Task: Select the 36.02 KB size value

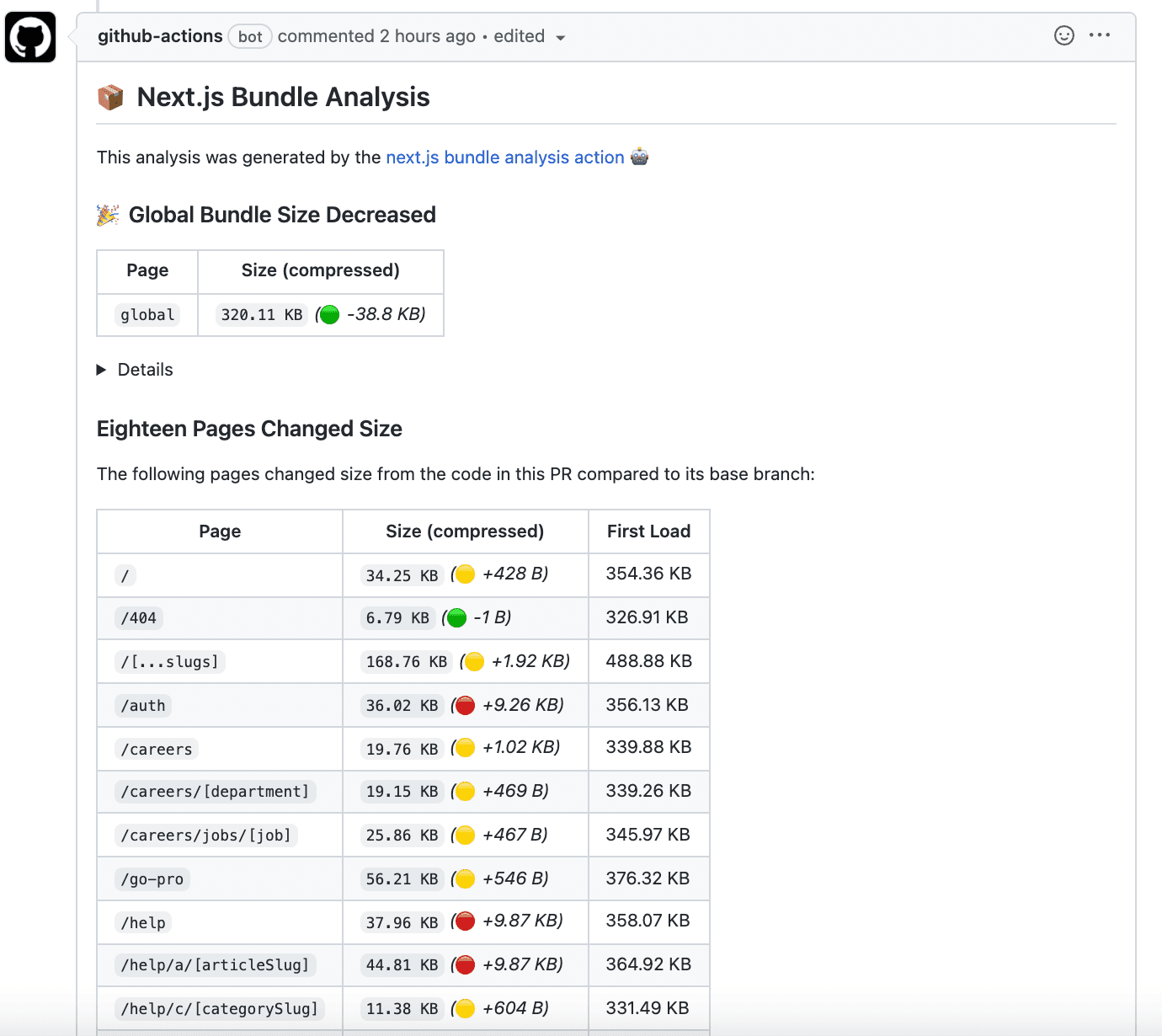Action: point(402,706)
